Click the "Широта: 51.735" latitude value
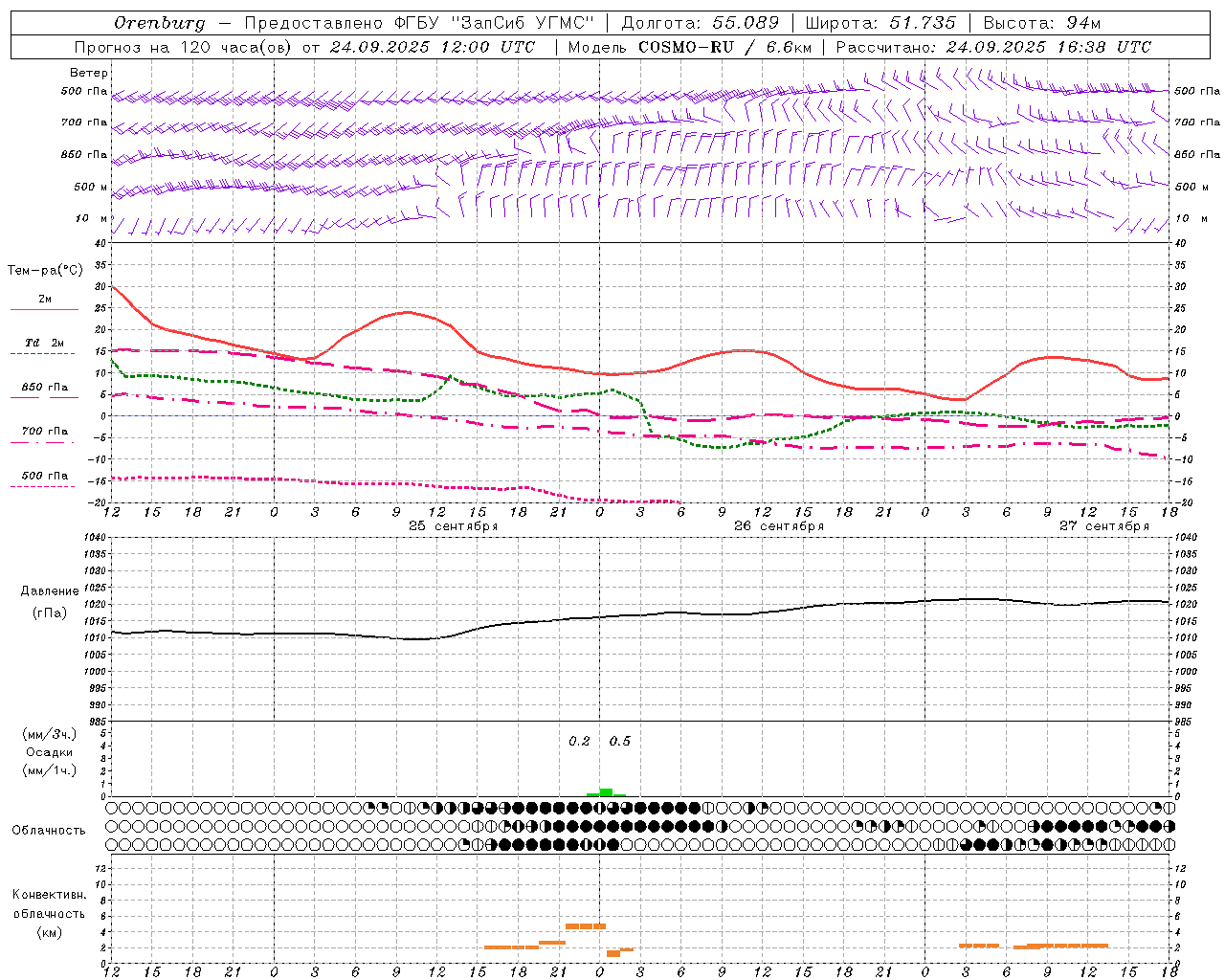The height and width of the screenshot is (980, 1225). coord(880,23)
